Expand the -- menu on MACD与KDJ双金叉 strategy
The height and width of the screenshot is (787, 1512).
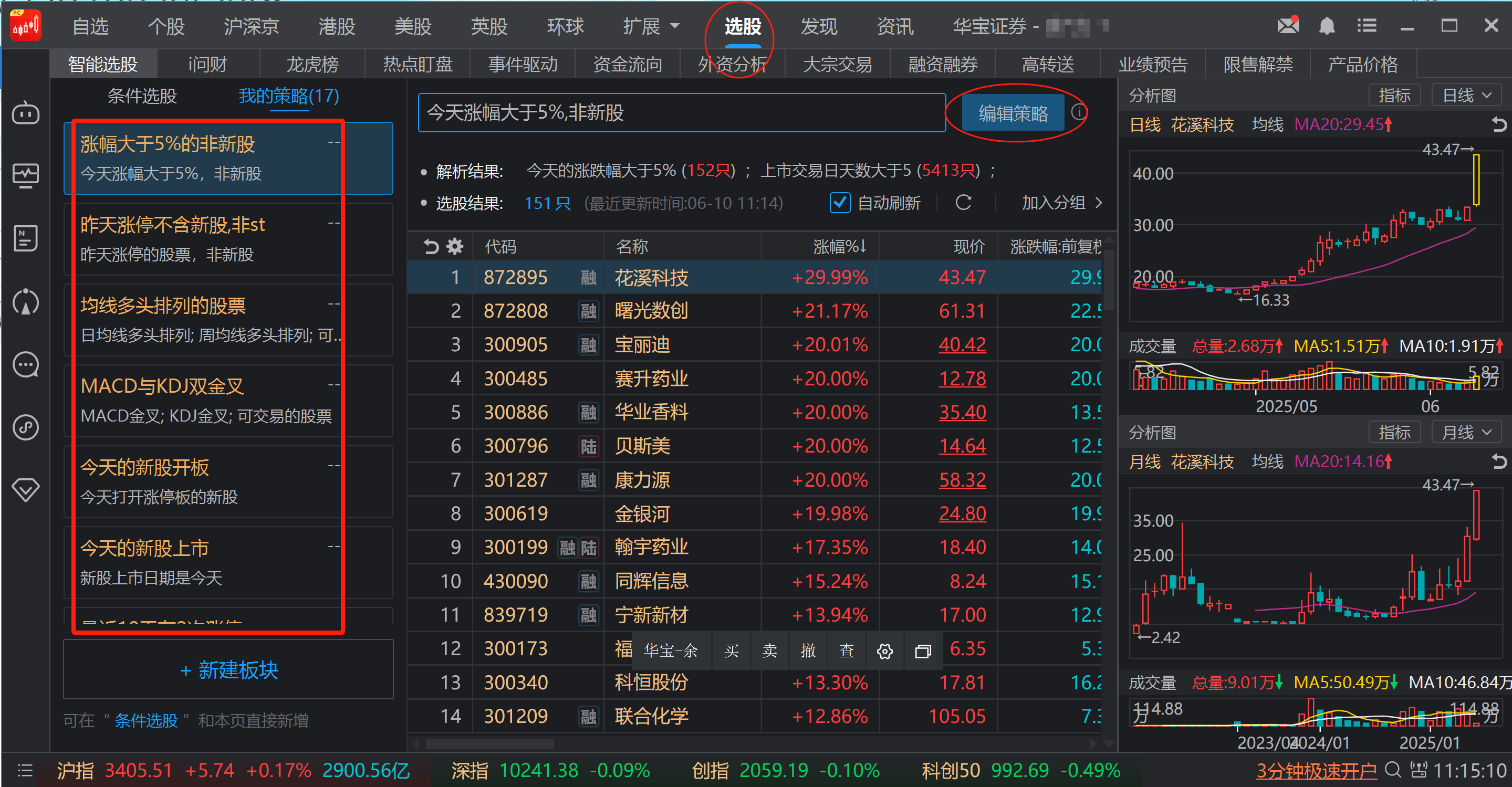[x=334, y=385]
